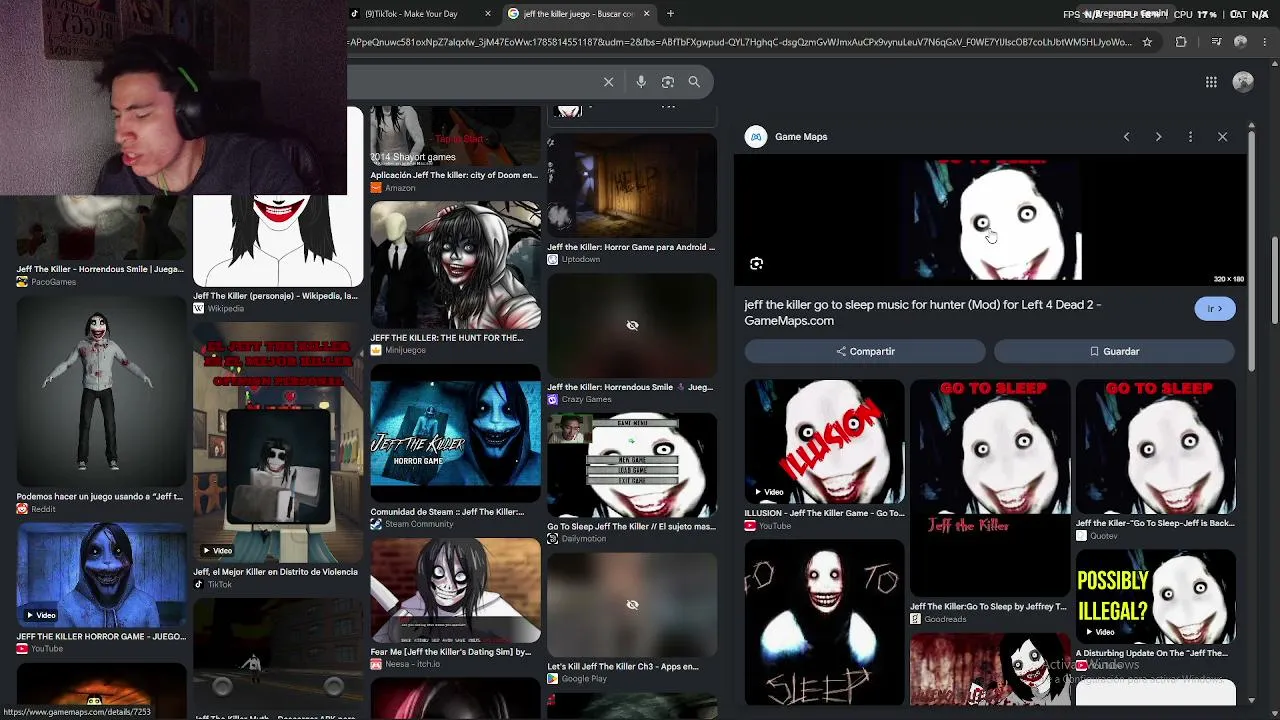Open the Minijuegos Hunt for the Slenderman thumbnail
Viewport: 1280px width, 720px height.
pyautogui.click(x=455, y=264)
